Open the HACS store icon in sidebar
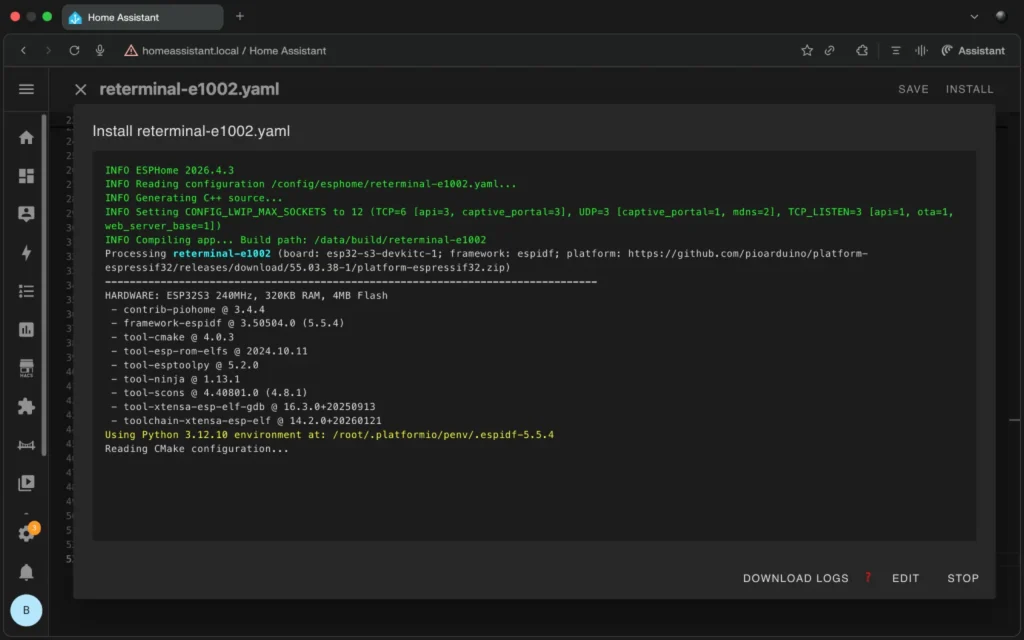Screen dimensions: 1024x640 point(26,368)
